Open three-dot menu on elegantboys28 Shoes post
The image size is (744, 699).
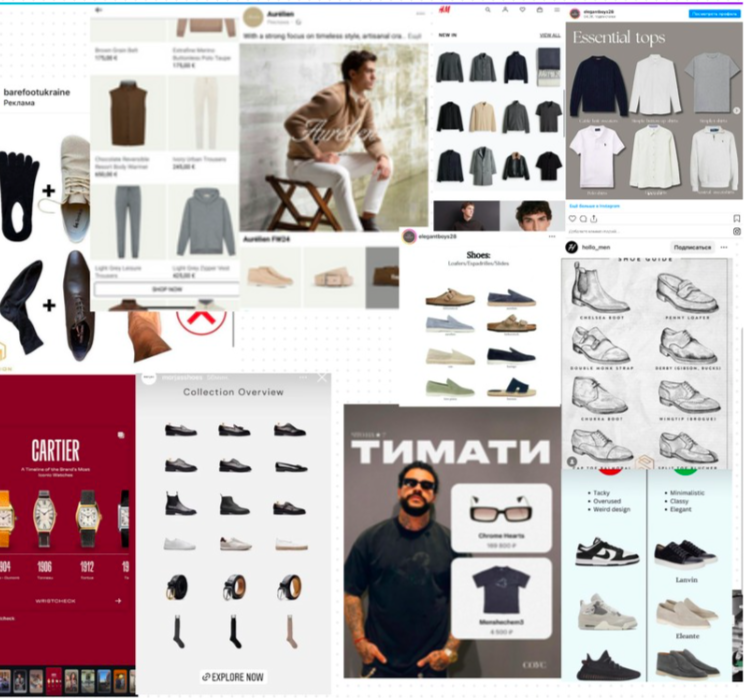point(552,236)
